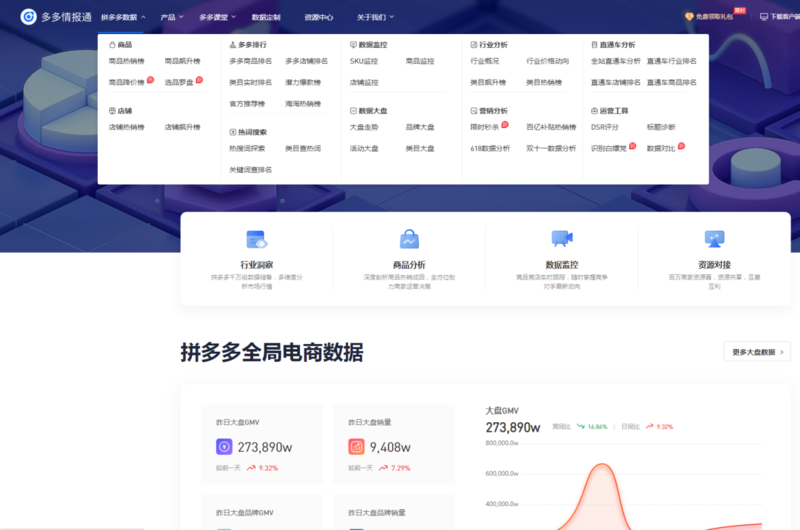
Task: Expand the 产品 dropdown chevron
Action: (181, 17)
